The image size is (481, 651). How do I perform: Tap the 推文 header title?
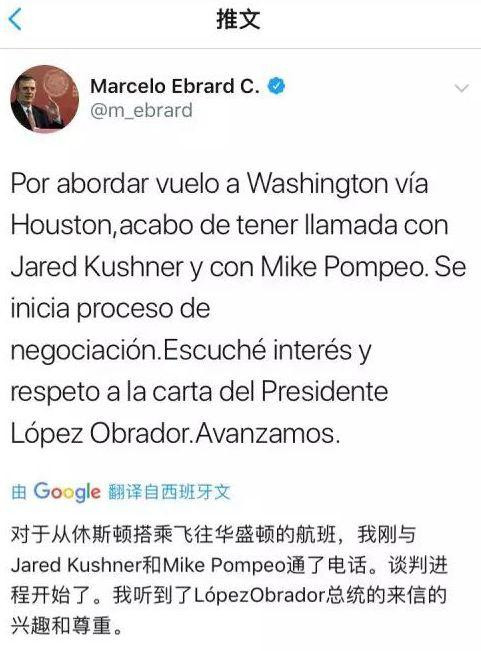click(238, 19)
